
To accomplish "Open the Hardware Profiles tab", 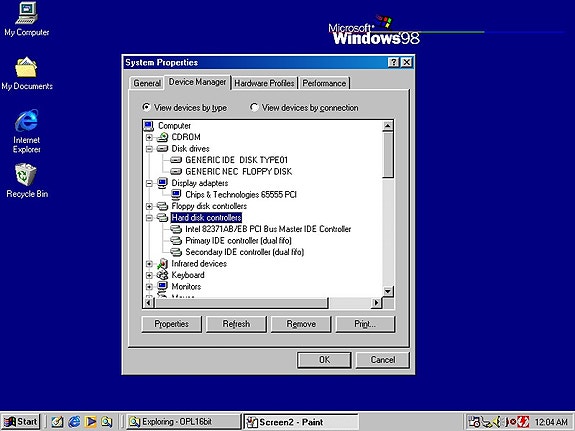I will pyautogui.click(x=264, y=83).
